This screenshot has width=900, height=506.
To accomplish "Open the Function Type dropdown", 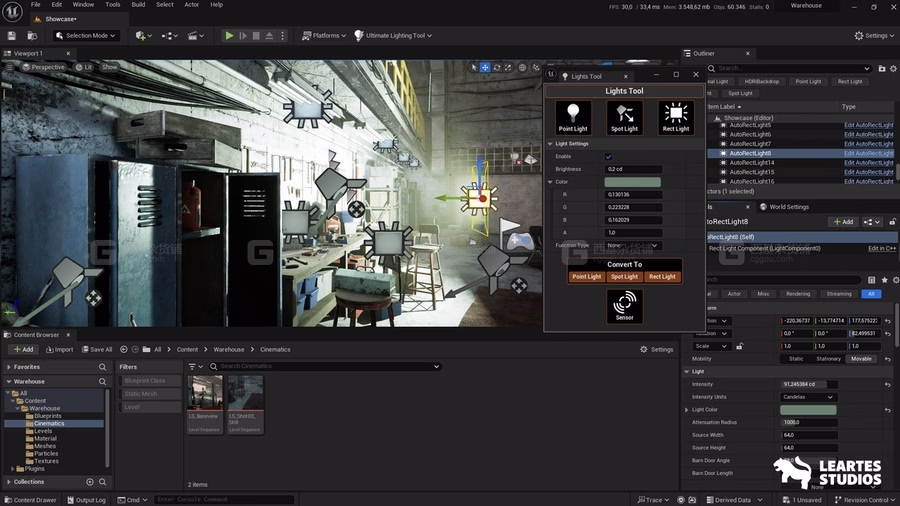I will (633, 246).
